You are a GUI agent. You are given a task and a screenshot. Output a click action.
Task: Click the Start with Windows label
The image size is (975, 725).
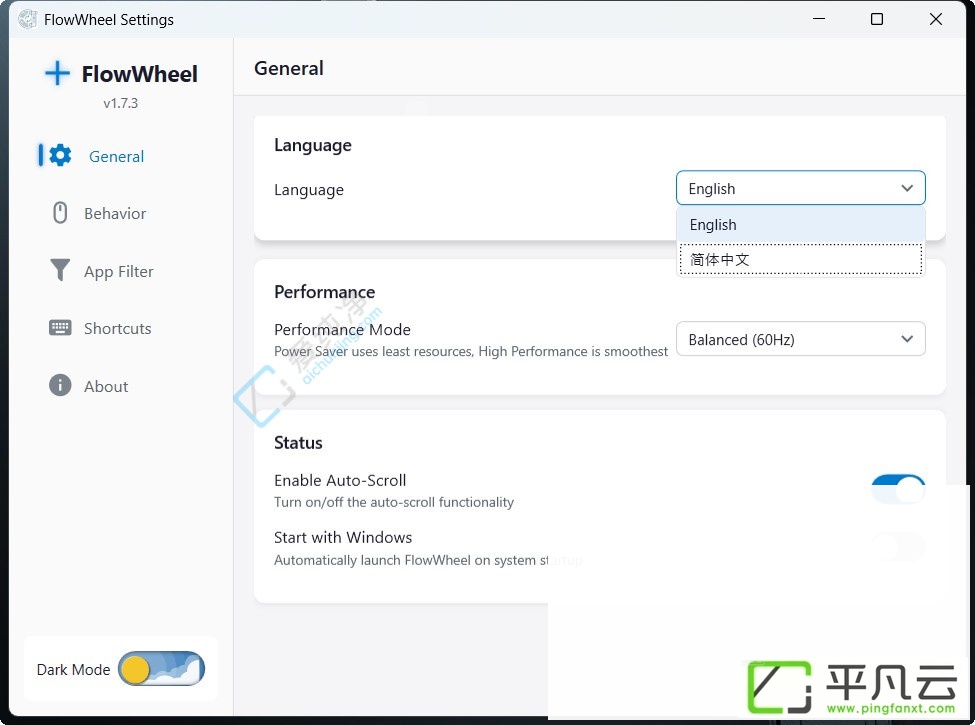[x=343, y=537]
